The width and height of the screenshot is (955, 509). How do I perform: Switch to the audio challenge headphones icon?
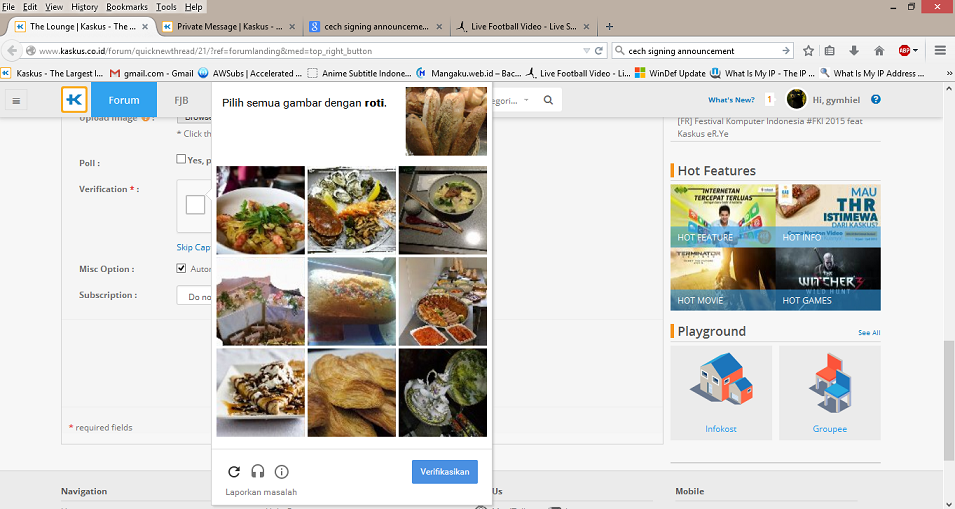pos(258,471)
